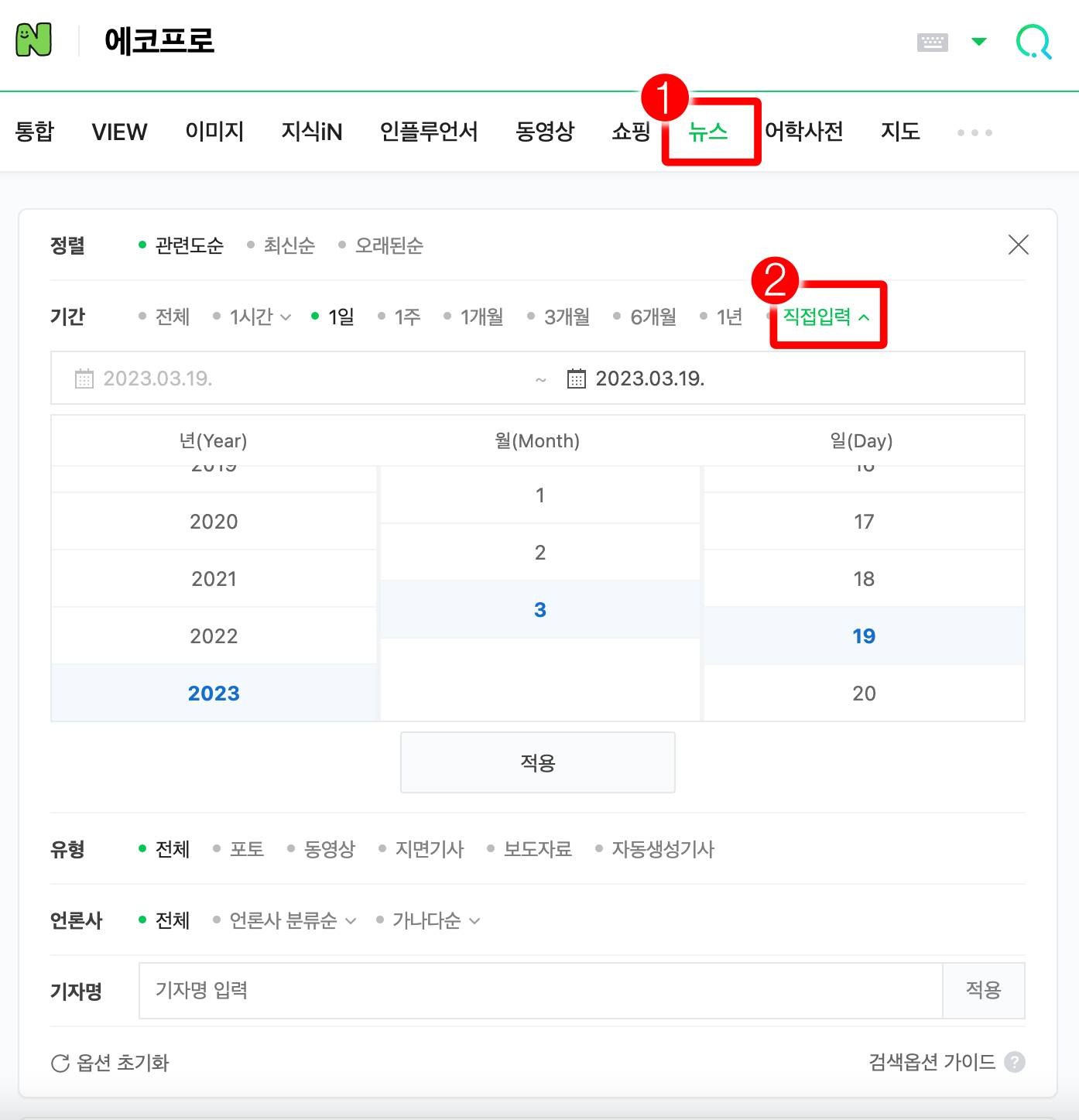Apply the selected date range with 적용
The height and width of the screenshot is (1120, 1079).
coord(537,762)
